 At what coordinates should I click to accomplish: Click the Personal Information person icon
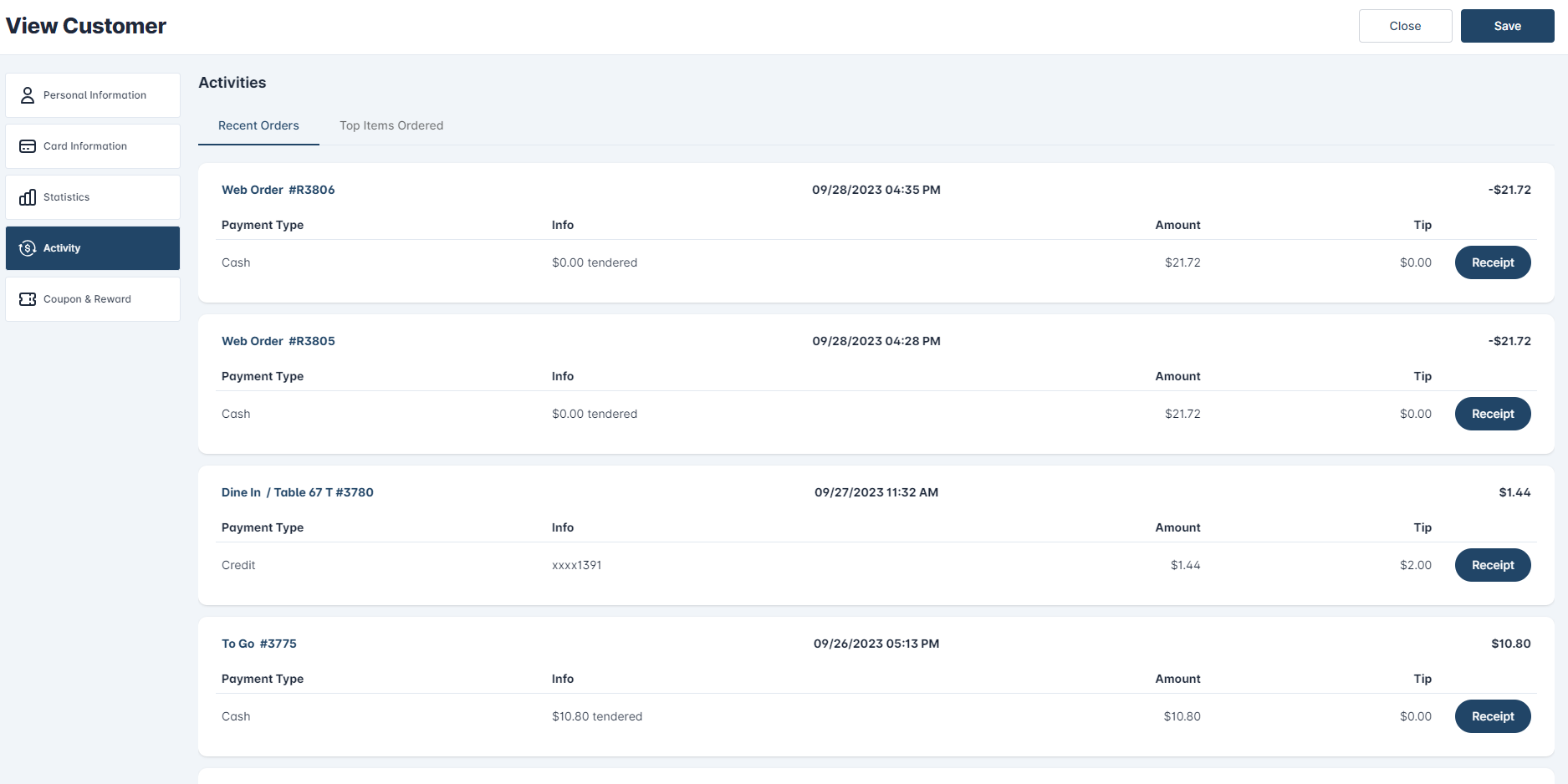tap(28, 95)
